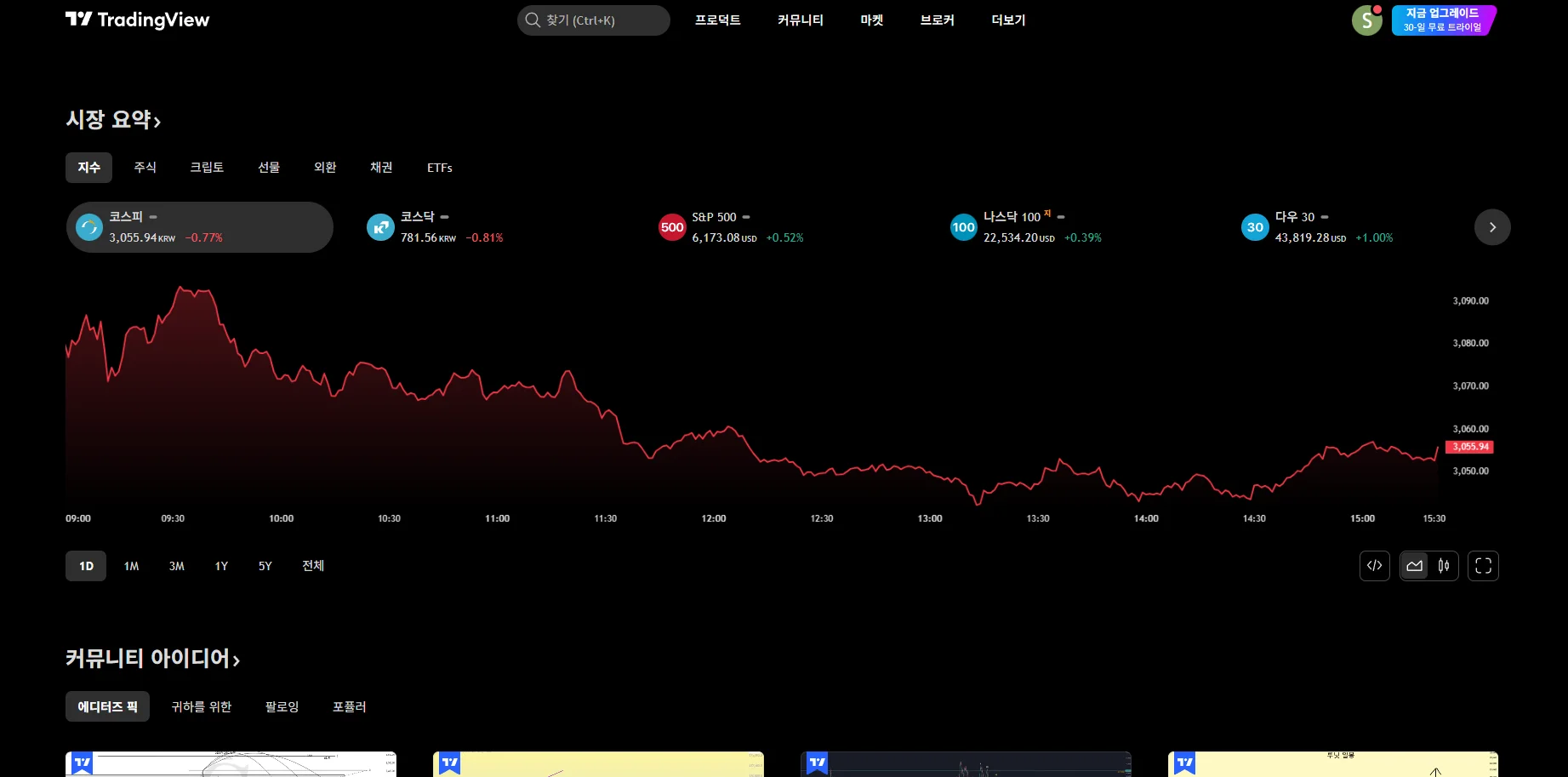Select the 코스닥 index card
The height and width of the screenshot is (777, 1568).
(491, 227)
